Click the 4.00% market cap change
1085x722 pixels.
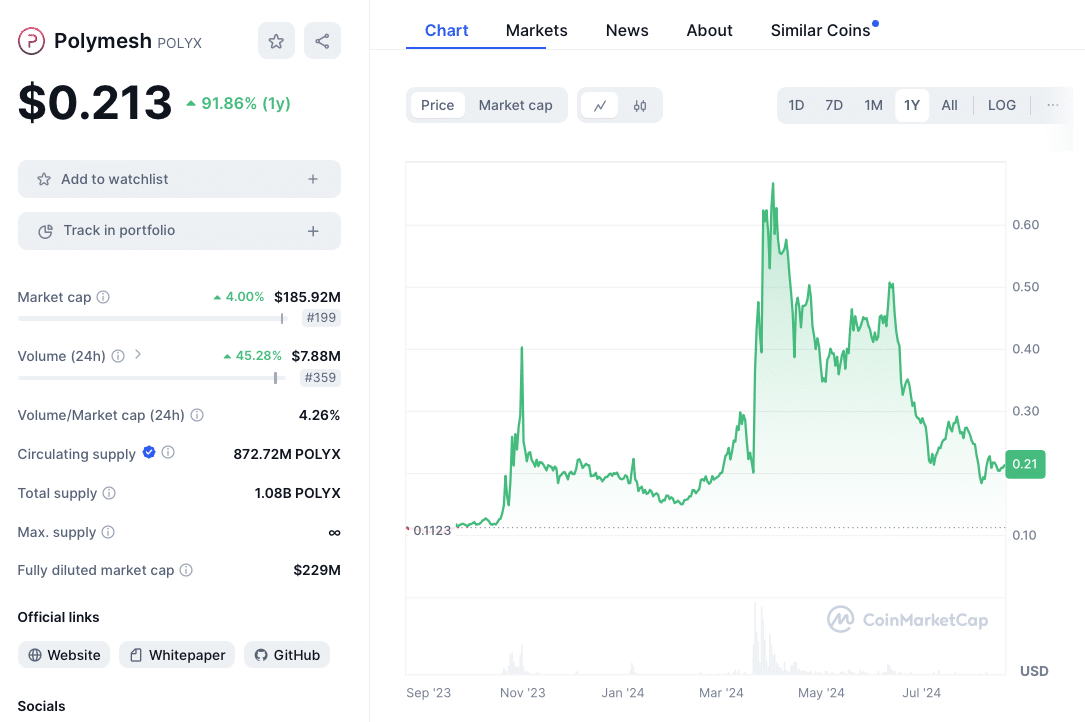coord(239,297)
